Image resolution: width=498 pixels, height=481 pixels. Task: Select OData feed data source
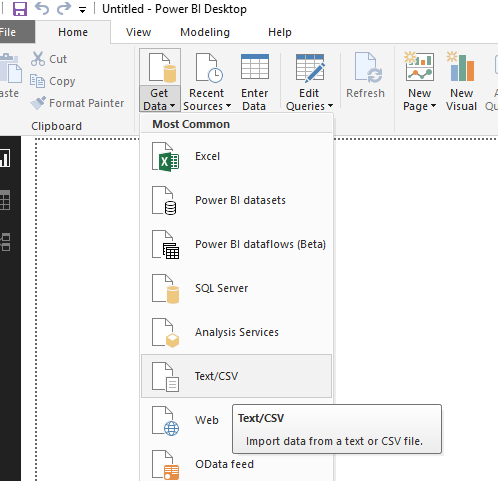pyautogui.click(x=237, y=464)
